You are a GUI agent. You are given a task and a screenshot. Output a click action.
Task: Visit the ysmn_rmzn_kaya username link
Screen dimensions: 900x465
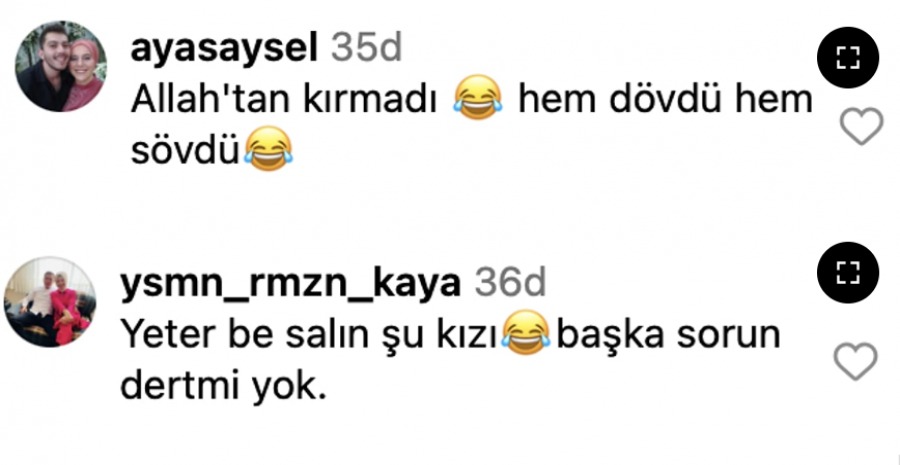[291, 284]
